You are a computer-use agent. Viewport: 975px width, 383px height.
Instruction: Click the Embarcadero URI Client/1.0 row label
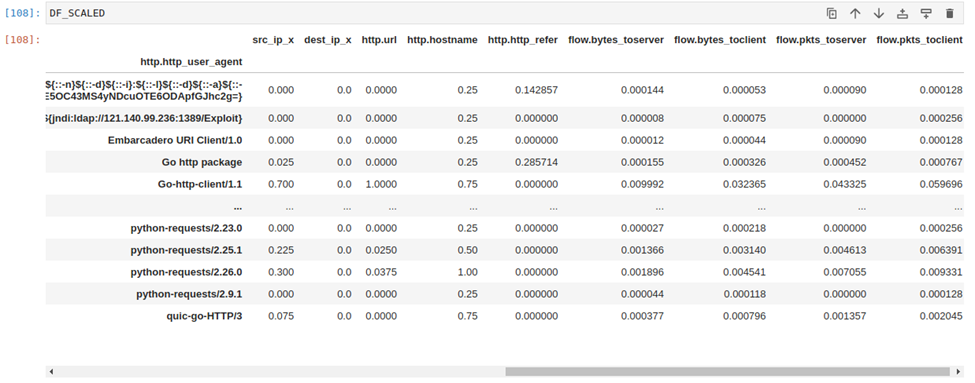coord(175,141)
